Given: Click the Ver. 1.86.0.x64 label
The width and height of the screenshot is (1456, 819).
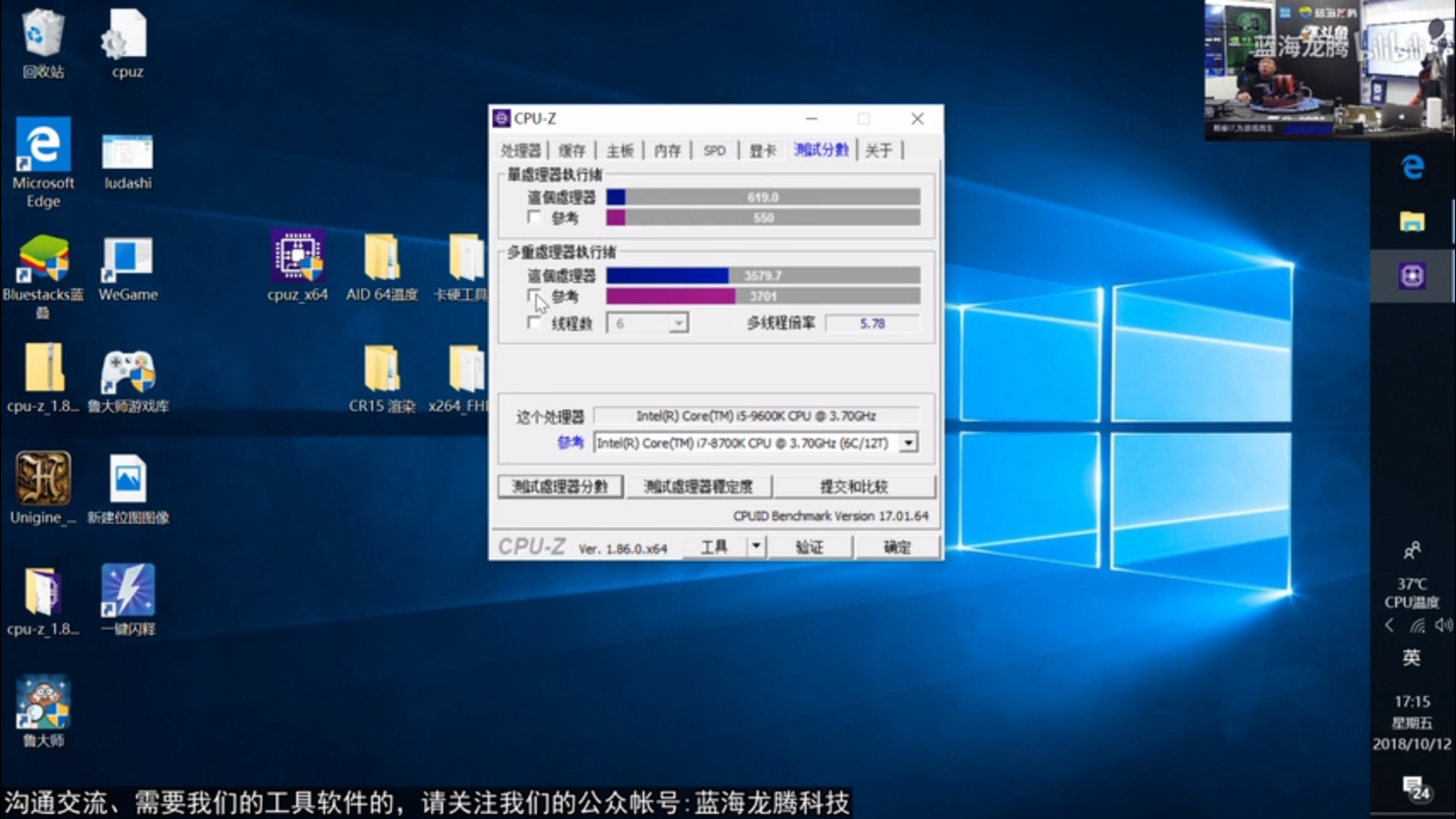Looking at the screenshot, I should click(623, 549).
